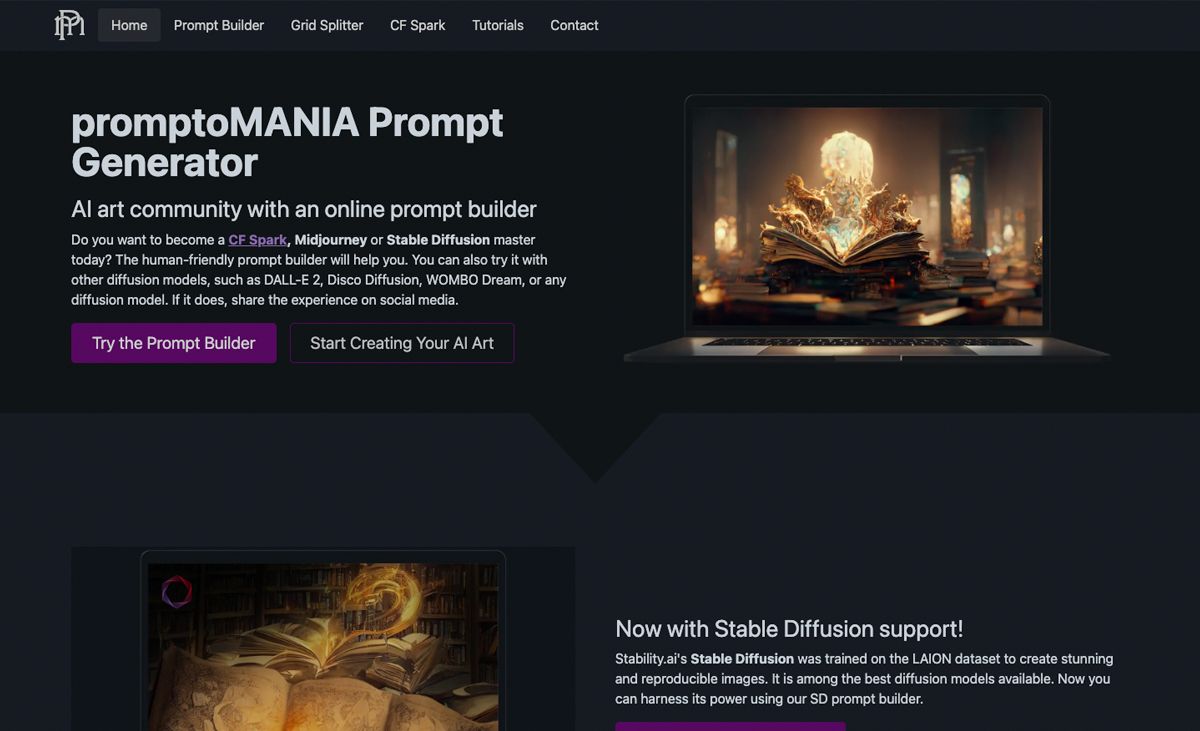The height and width of the screenshot is (731, 1200).
Task: Click bold Stable Diffusion text in Stability.ai paragraph
Action: coord(742,659)
